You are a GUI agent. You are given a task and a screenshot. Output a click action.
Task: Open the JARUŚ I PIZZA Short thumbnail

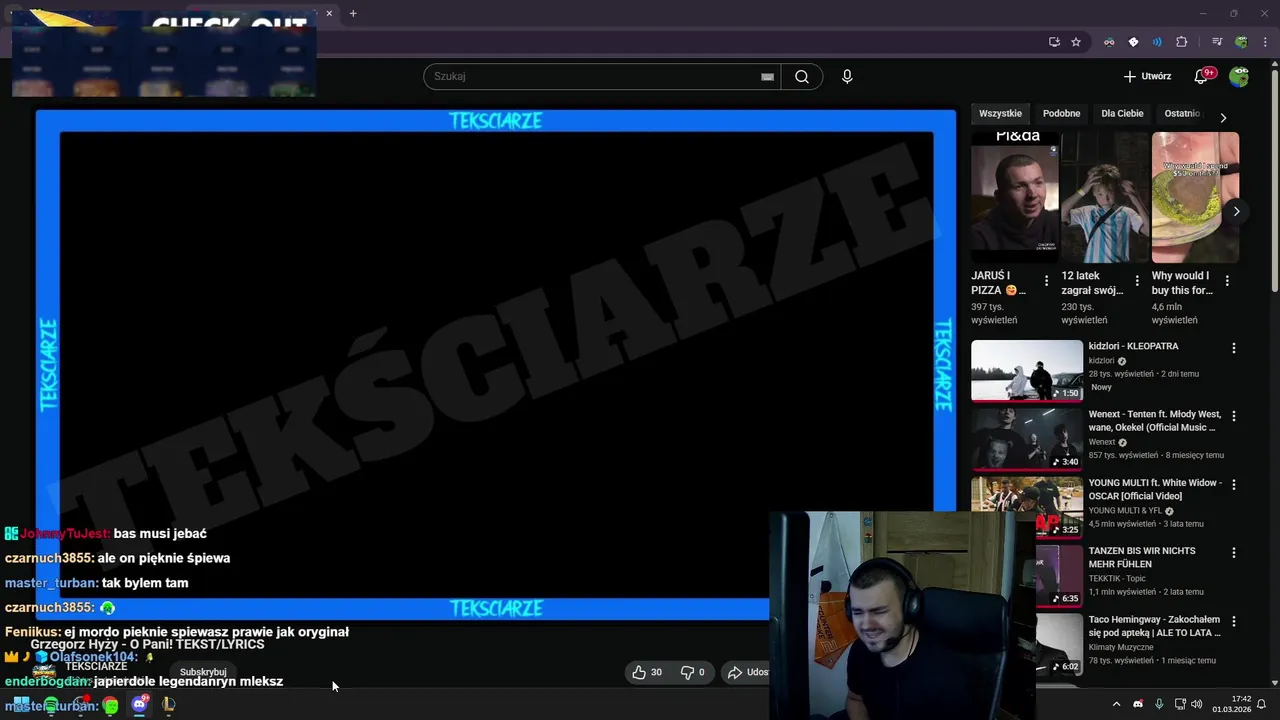pos(1014,197)
